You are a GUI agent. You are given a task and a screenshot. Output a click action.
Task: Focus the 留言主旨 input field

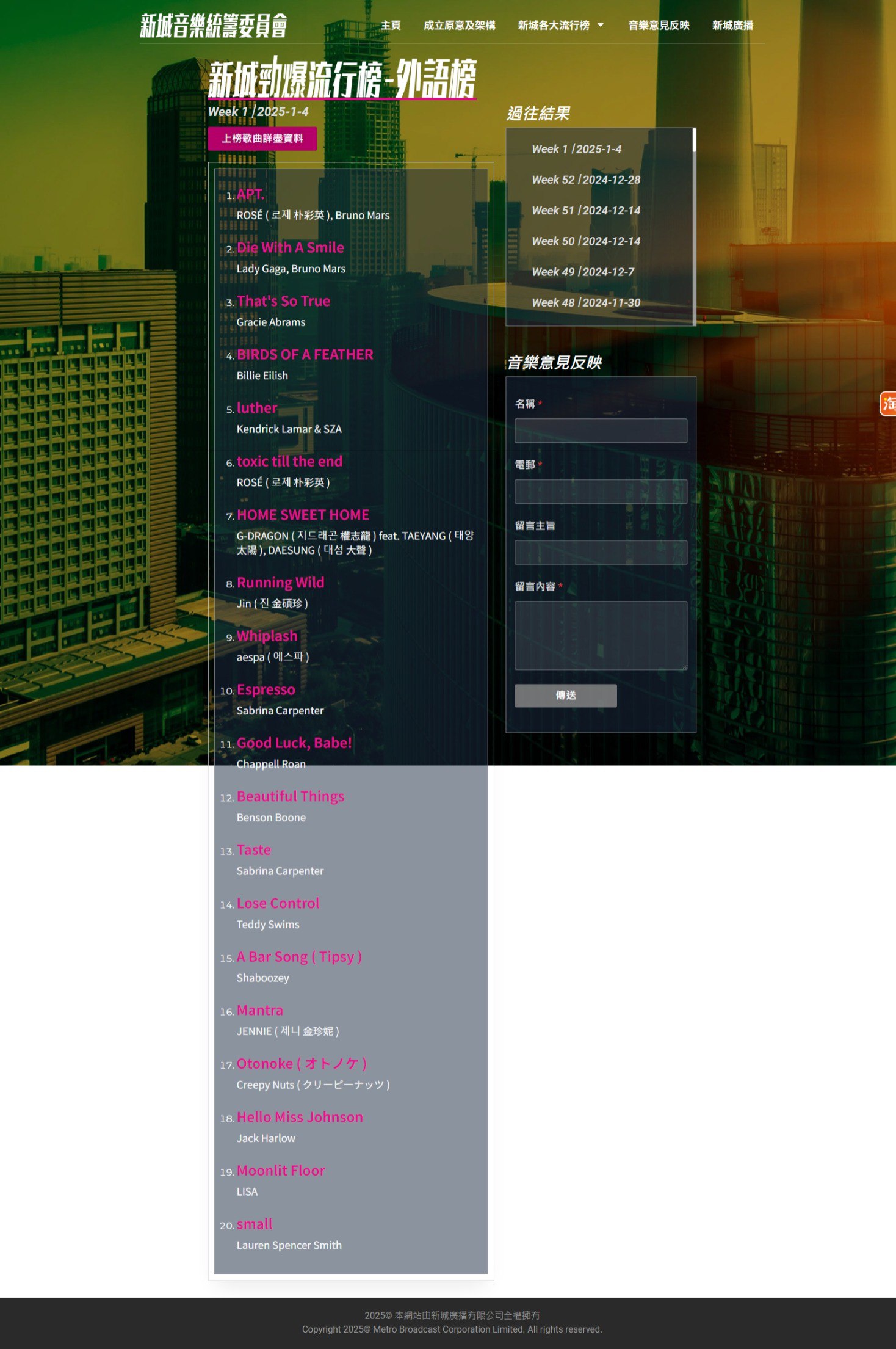pos(601,552)
